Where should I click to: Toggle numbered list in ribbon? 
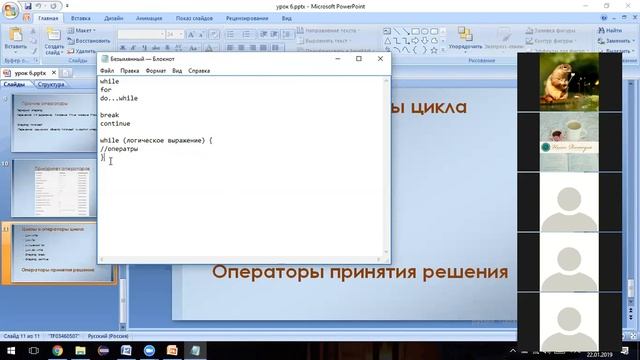247,34
